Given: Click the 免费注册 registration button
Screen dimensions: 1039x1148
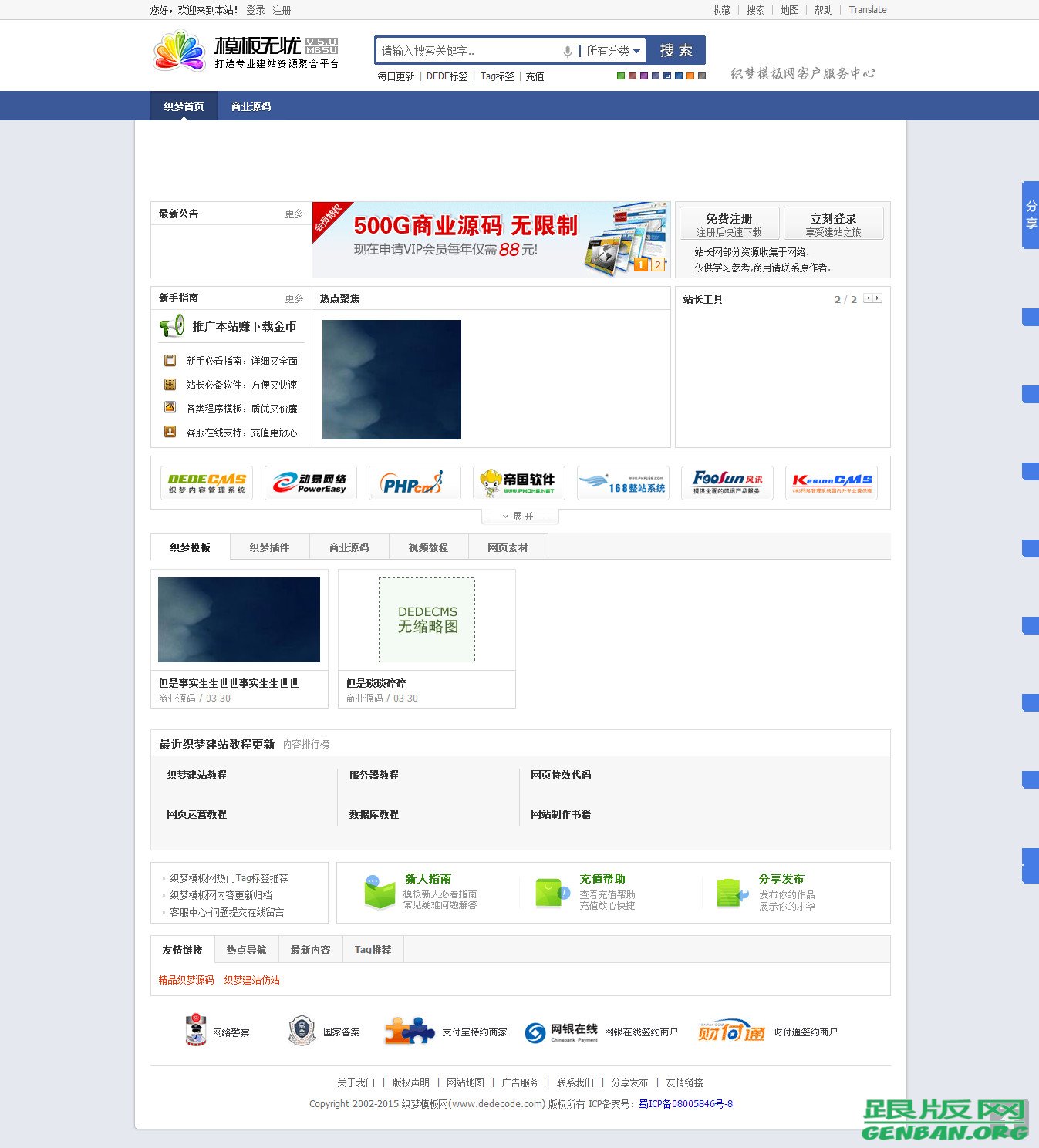Looking at the screenshot, I should (x=729, y=222).
